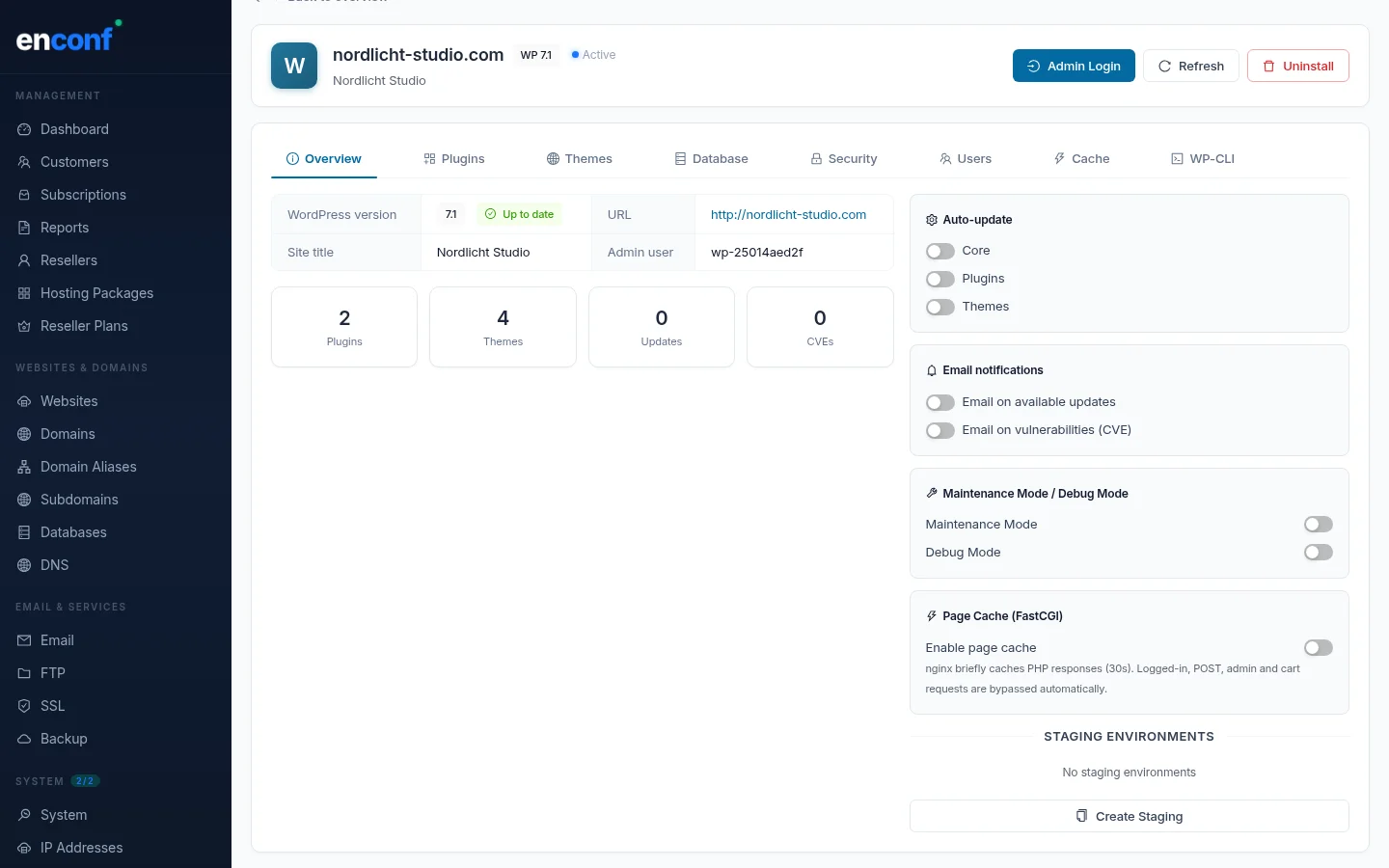Click the Create Staging button

pos(1130,816)
